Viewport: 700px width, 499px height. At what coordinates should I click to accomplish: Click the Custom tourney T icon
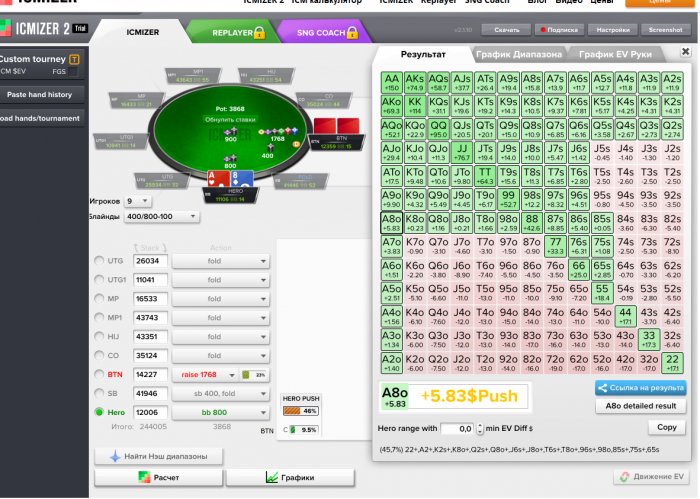74,59
